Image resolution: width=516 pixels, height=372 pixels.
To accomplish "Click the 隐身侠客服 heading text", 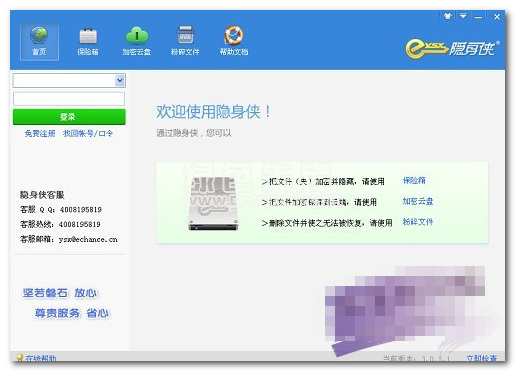I will (x=42, y=195).
